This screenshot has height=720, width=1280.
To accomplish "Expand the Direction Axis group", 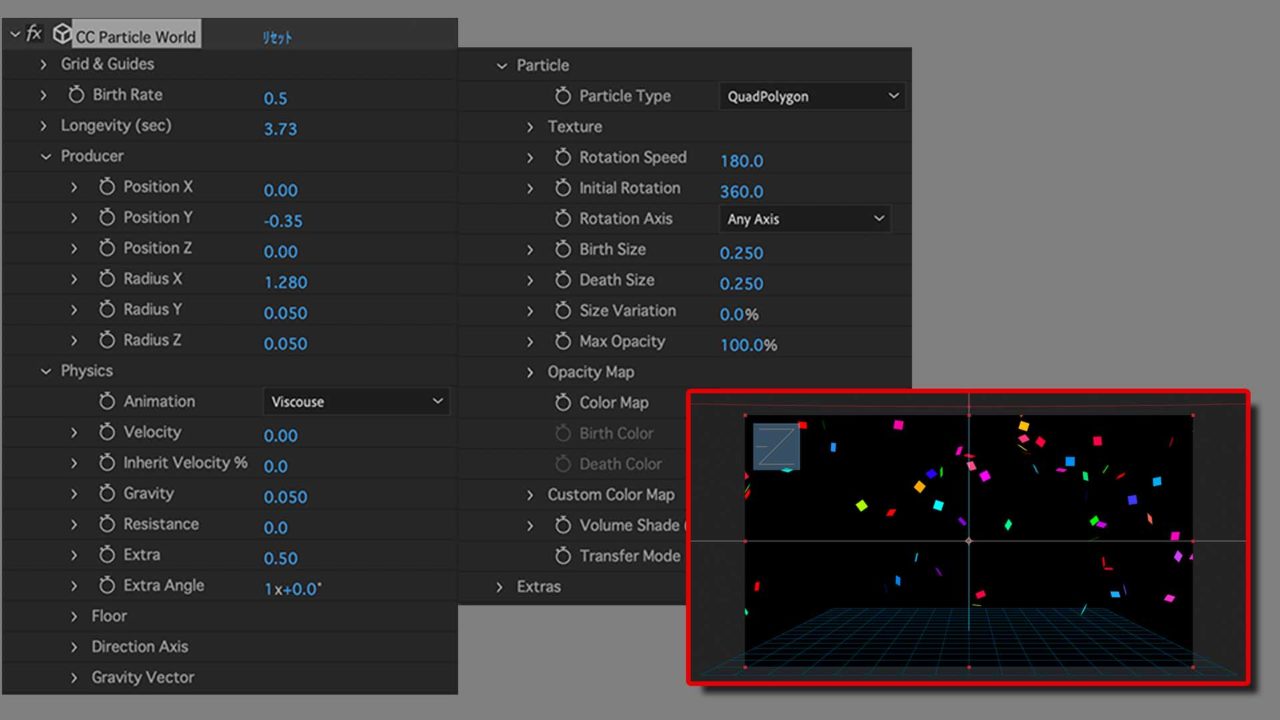I will coord(74,647).
